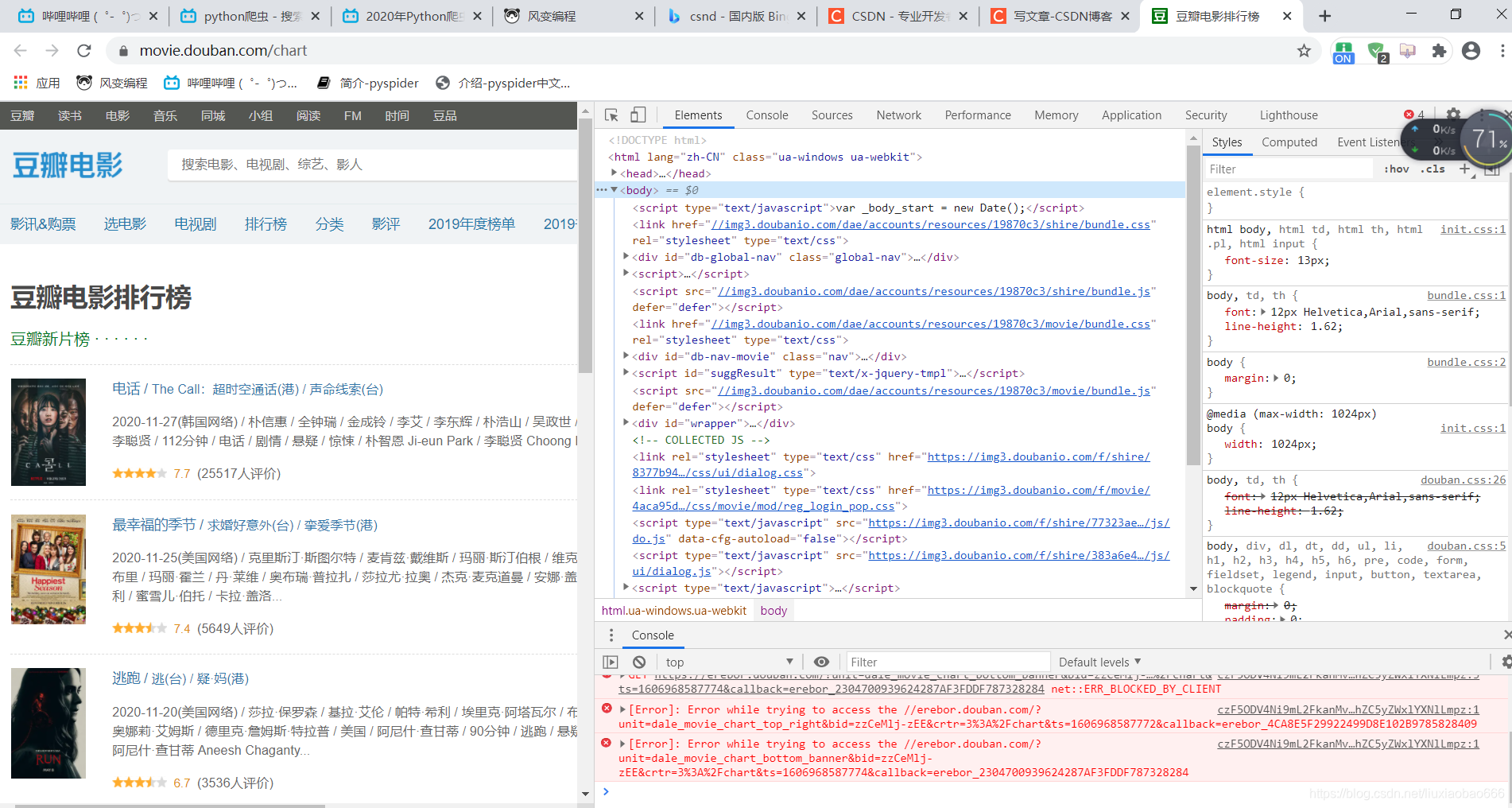
Task: Expand the first [Error] console message
Action: coord(623,709)
